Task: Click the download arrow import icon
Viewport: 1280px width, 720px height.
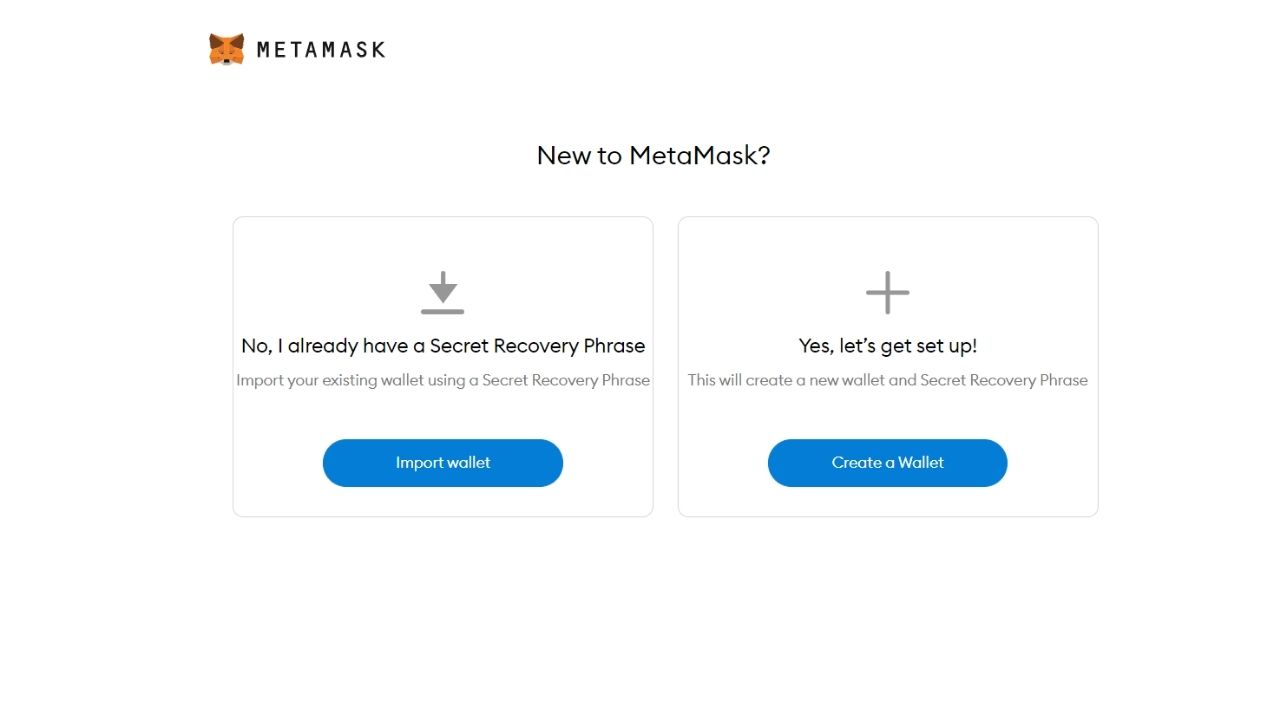Action: pyautogui.click(x=442, y=292)
